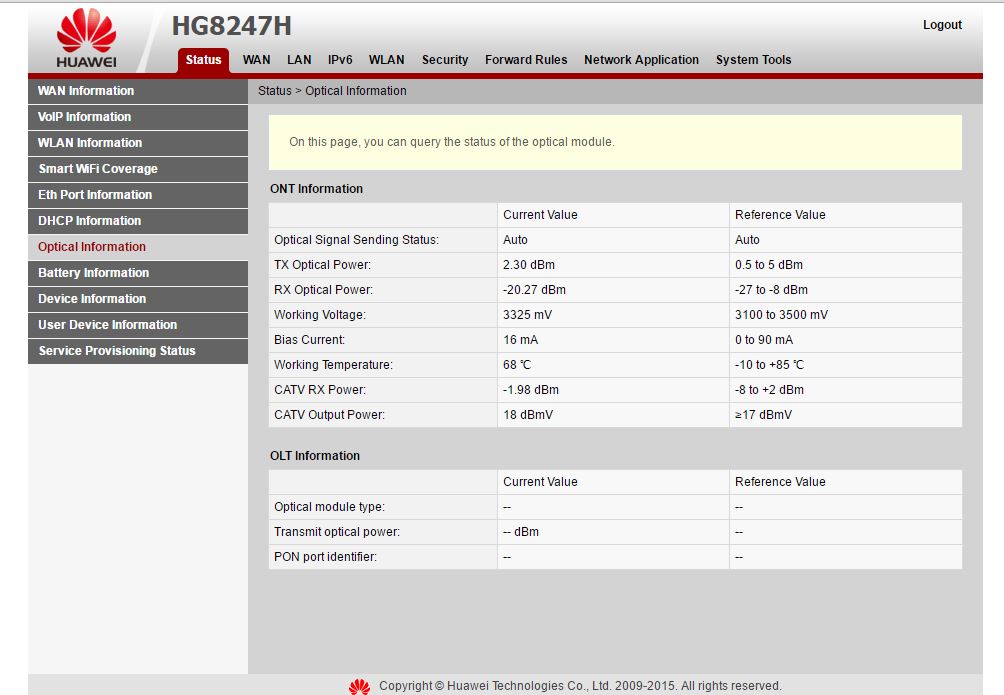This screenshot has height=695, width=1004.
Task: Open Smart WiFi Coverage page
Action: (x=138, y=169)
